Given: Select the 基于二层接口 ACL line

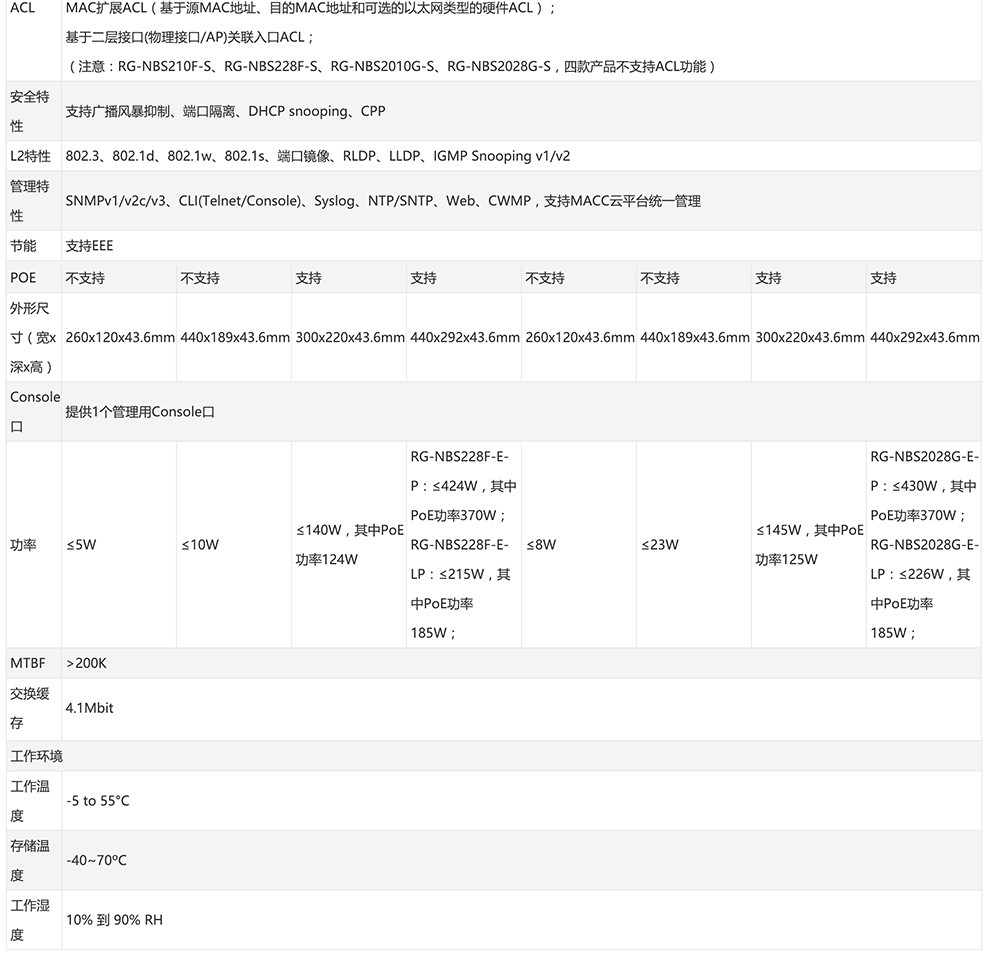Looking at the screenshot, I should point(189,37).
